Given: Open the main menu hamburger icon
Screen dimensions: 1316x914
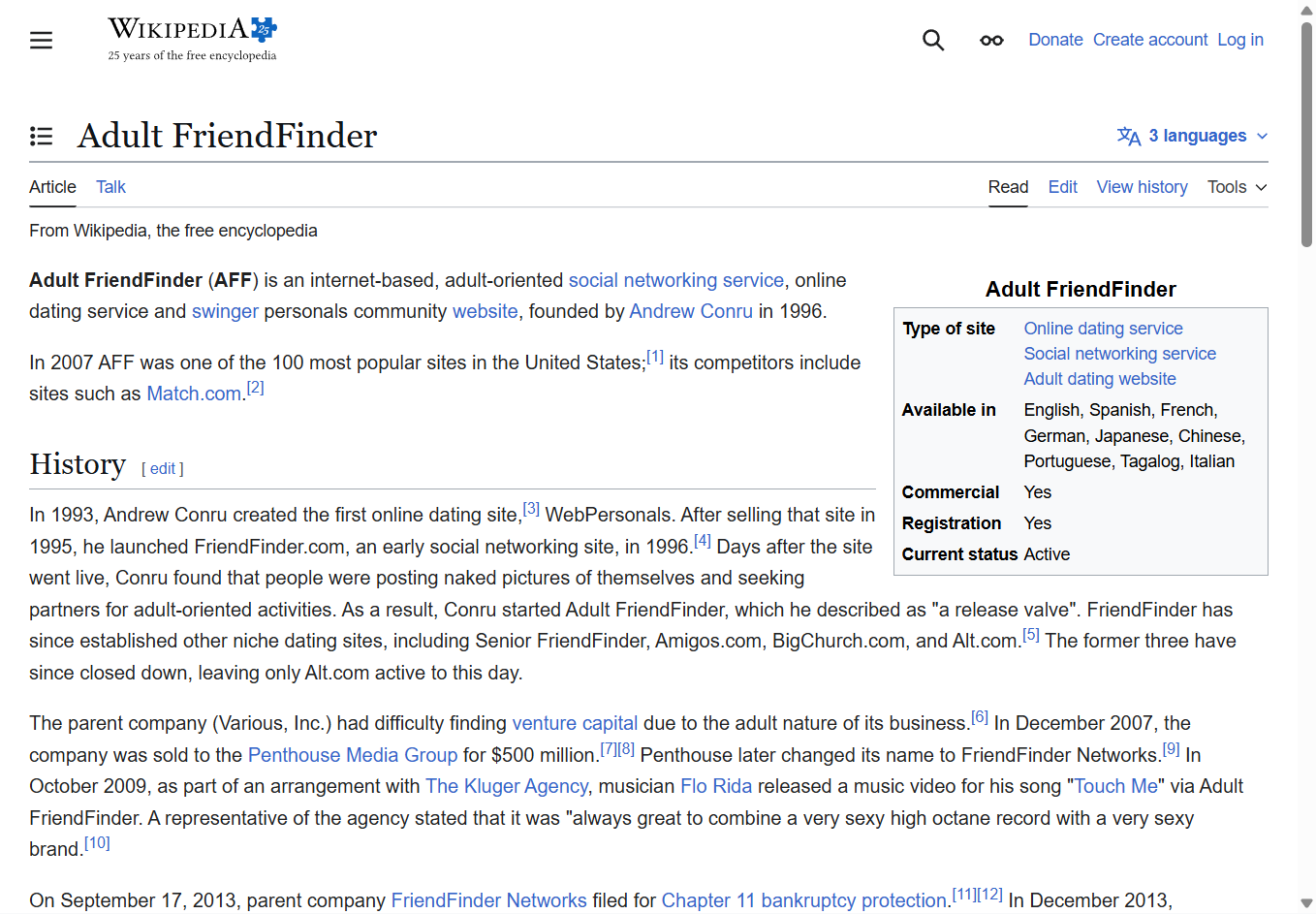Looking at the screenshot, I should click(x=41, y=40).
